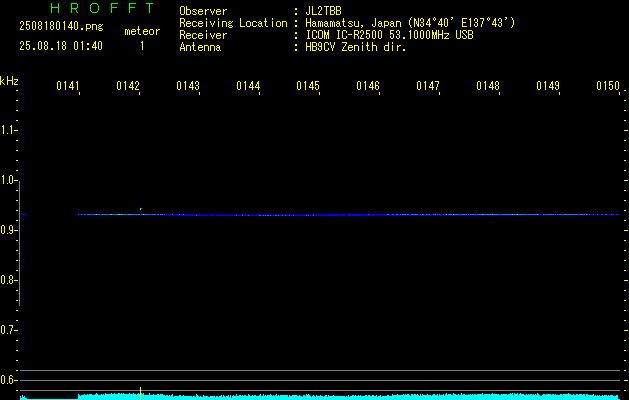Click the Hamamatsu, Japan receiving location text
629x400 pixels.
click(410, 23)
